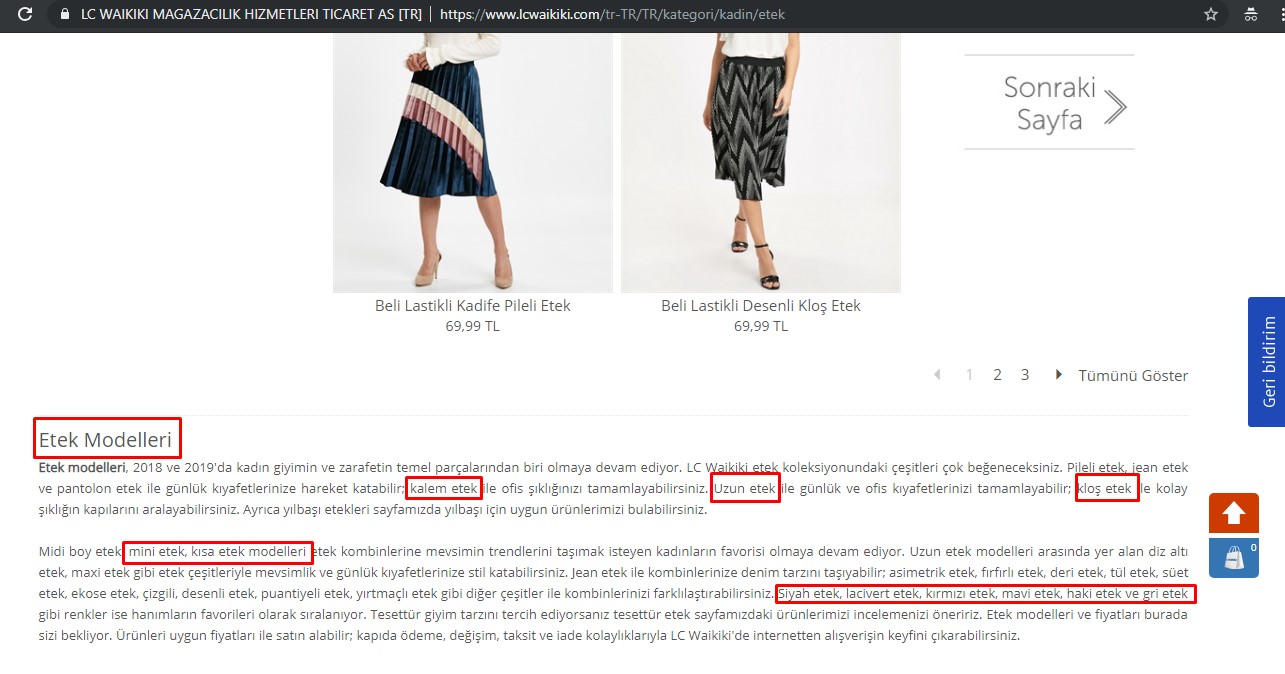Go to next page with right arrow
The width and height of the screenshot is (1285, 674).
[x=1058, y=375]
